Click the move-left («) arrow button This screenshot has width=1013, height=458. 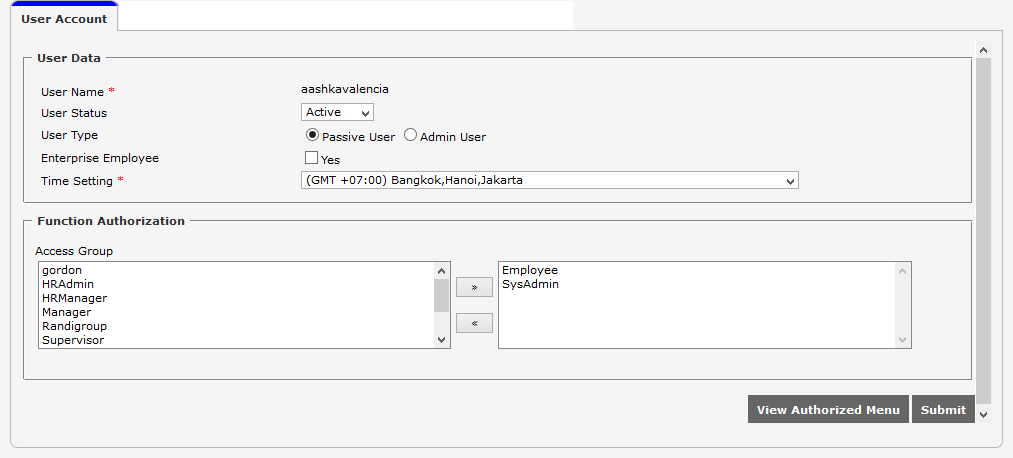coord(474,324)
